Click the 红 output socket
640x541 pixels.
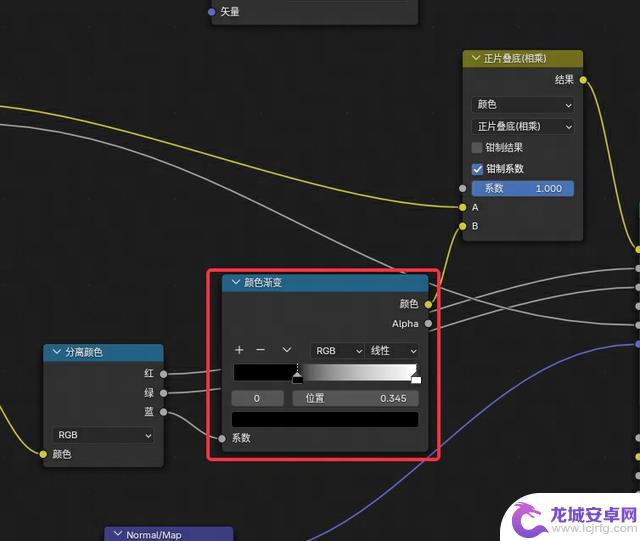163,374
